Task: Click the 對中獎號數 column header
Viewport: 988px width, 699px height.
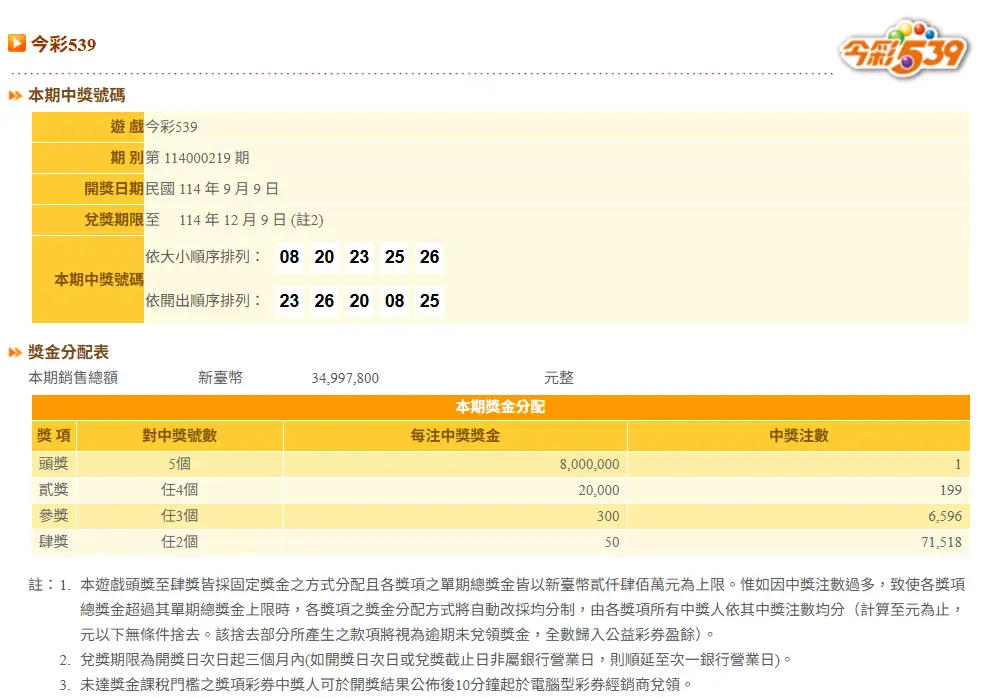Action: click(180, 436)
